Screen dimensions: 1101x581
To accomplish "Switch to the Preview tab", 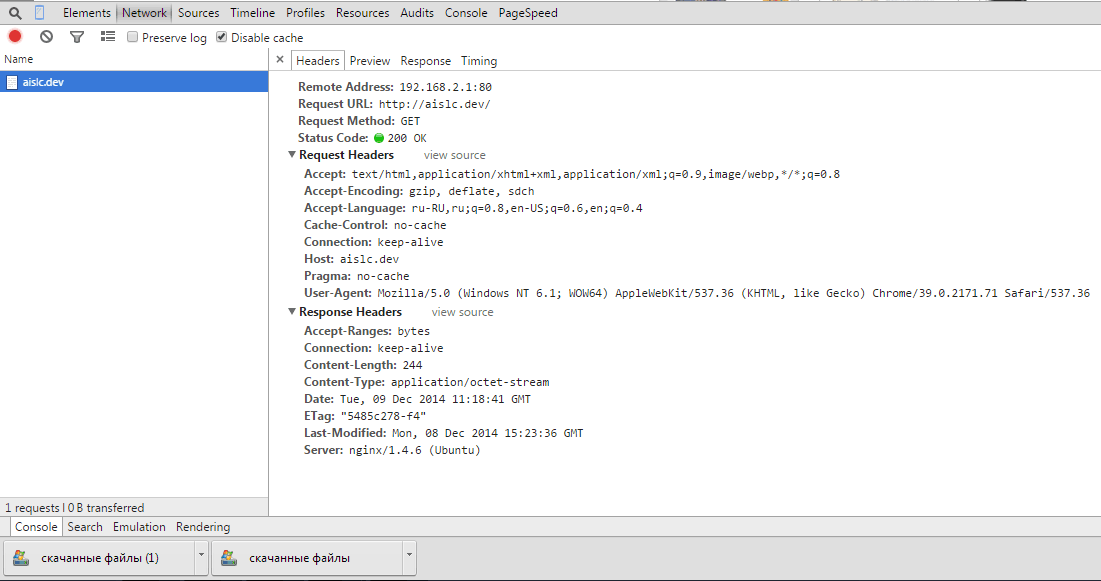I will (370, 60).
